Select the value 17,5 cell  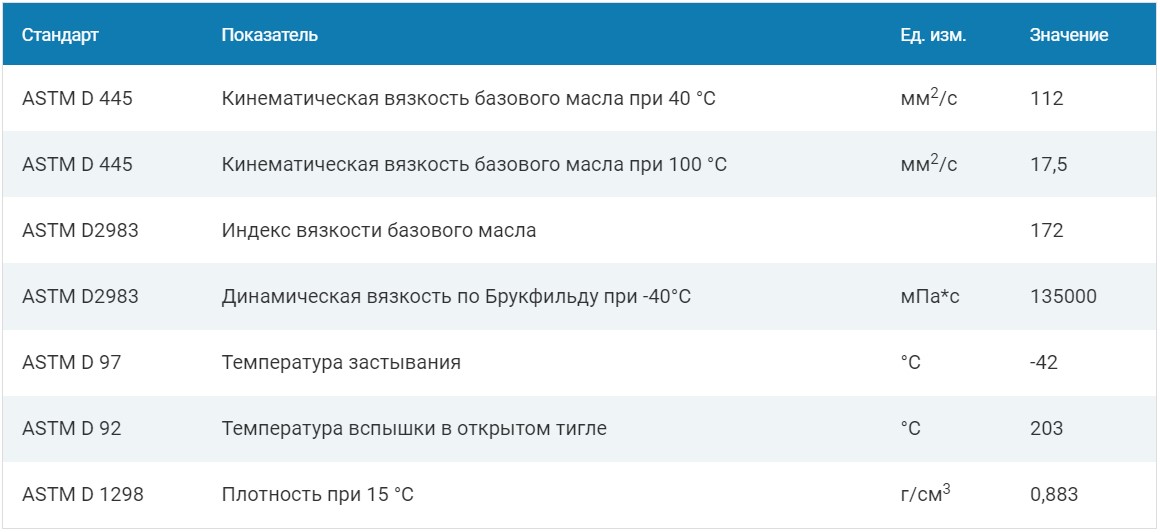point(1048,164)
